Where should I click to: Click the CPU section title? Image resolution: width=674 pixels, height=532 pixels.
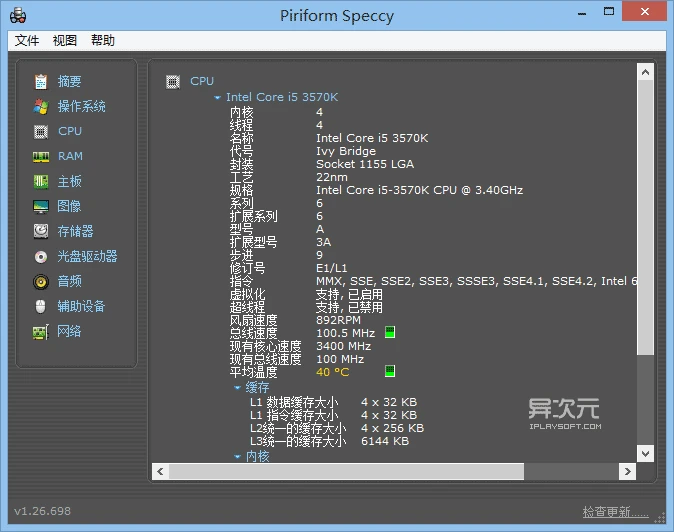[202, 81]
